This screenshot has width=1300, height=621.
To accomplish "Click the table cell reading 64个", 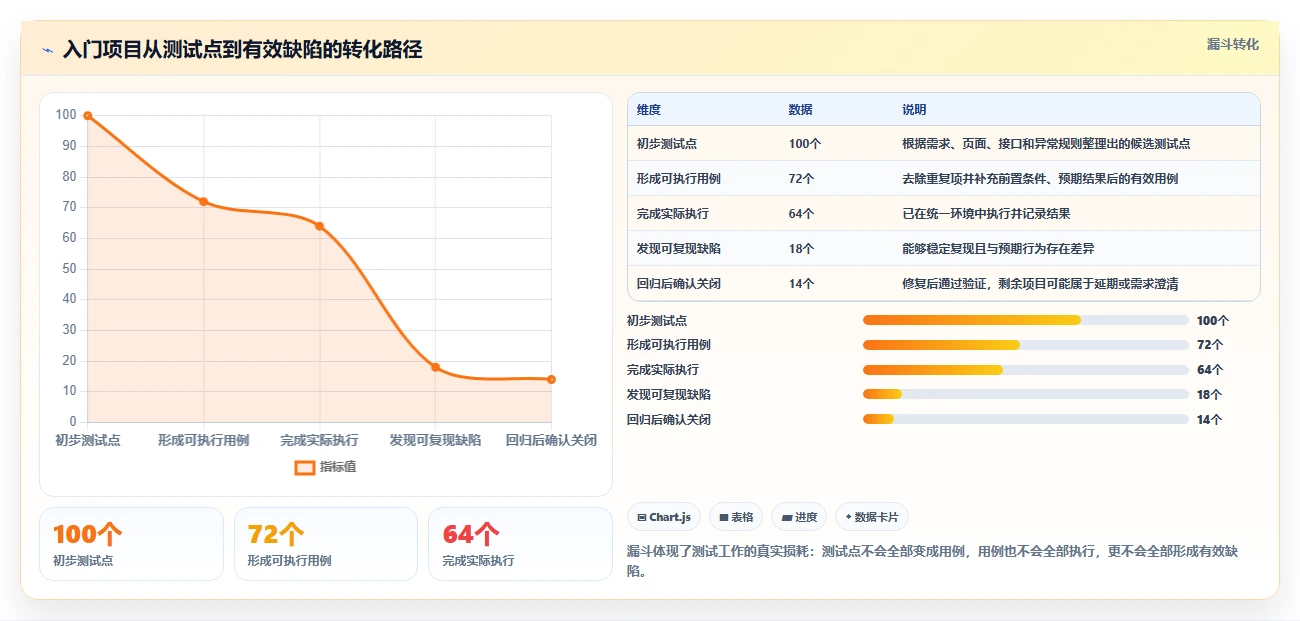I will pyautogui.click(x=802, y=214).
